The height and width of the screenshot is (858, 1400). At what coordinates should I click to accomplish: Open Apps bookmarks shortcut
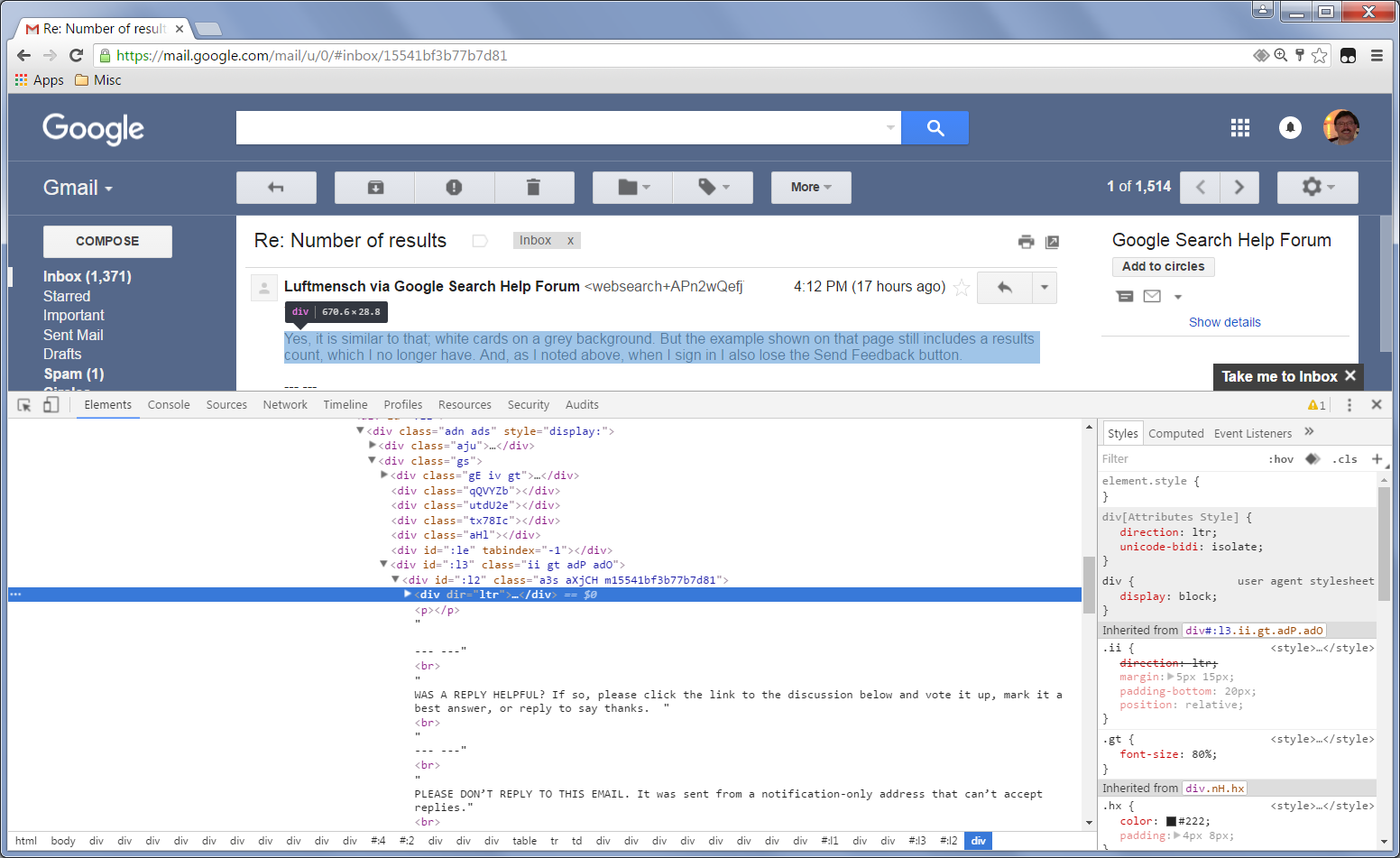tap(40, 79)
